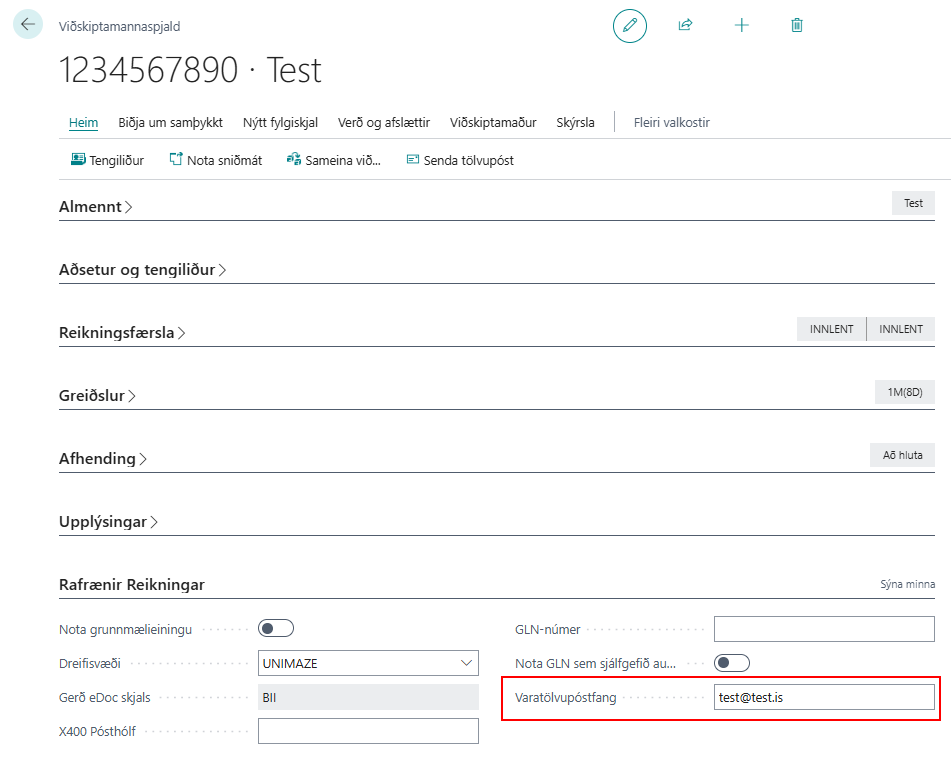Open the Skýrsla menu

point(575,123)
